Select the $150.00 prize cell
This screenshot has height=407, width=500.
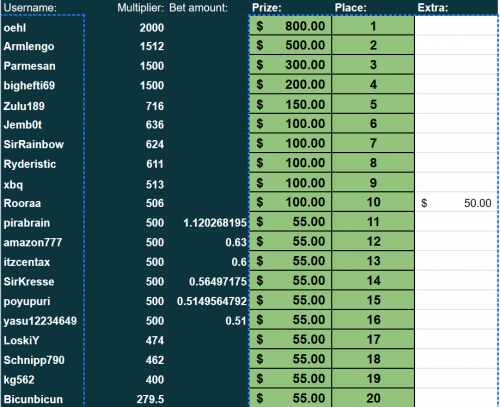[x=290, y=104]
